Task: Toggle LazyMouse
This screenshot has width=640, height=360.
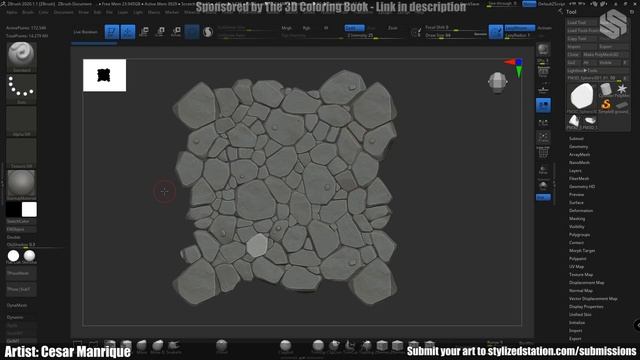Action: [520, 28]
